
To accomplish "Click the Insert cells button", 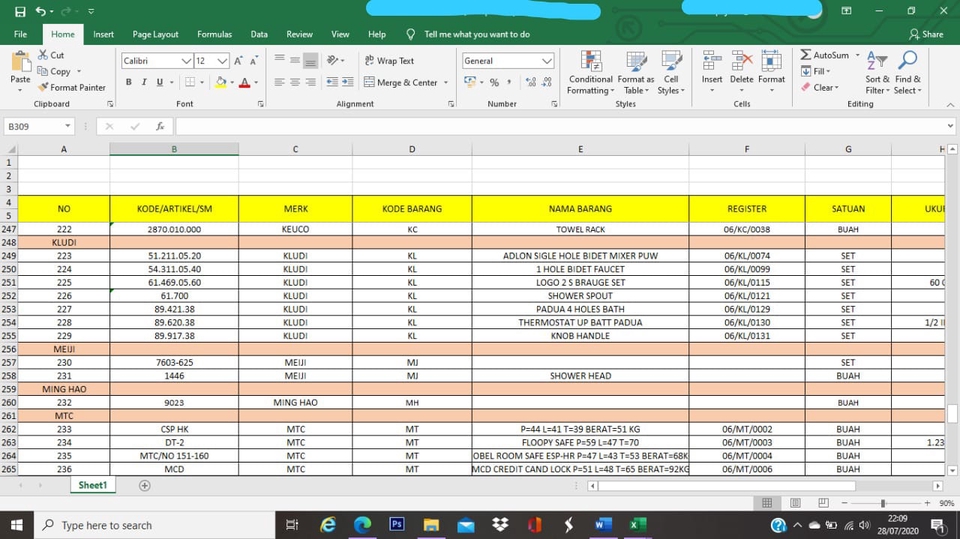I will pos(712,72).
